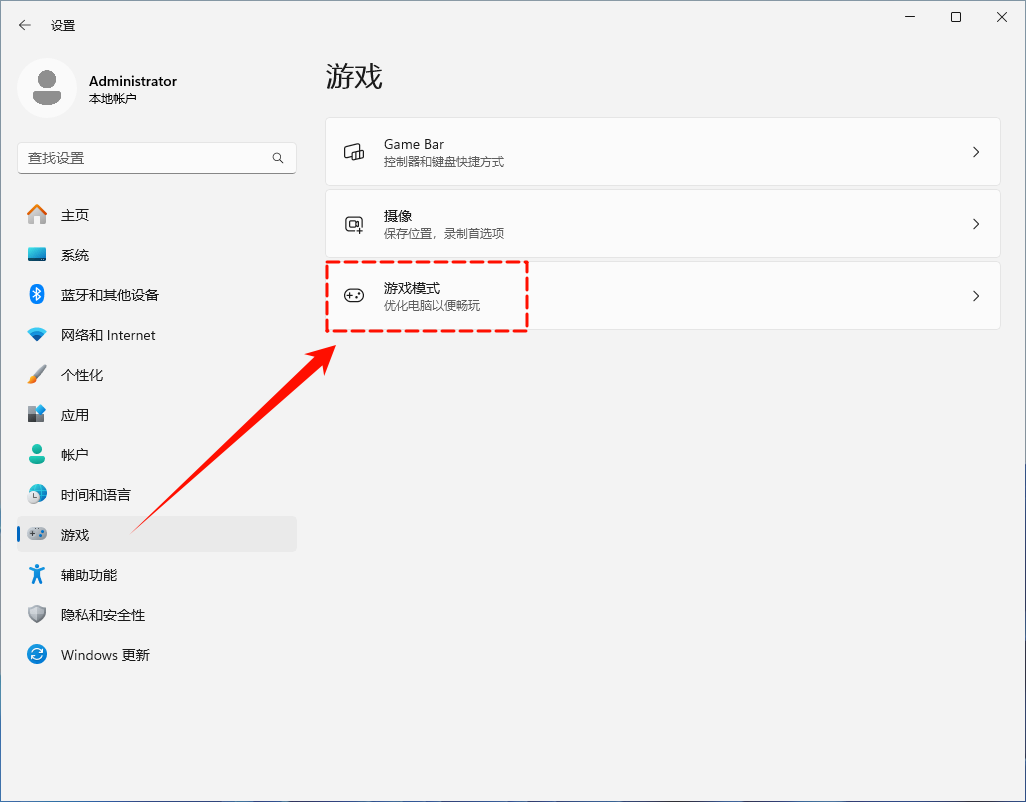Click the search magnifier icon
1026x802 pixels.
click(277, 157)
